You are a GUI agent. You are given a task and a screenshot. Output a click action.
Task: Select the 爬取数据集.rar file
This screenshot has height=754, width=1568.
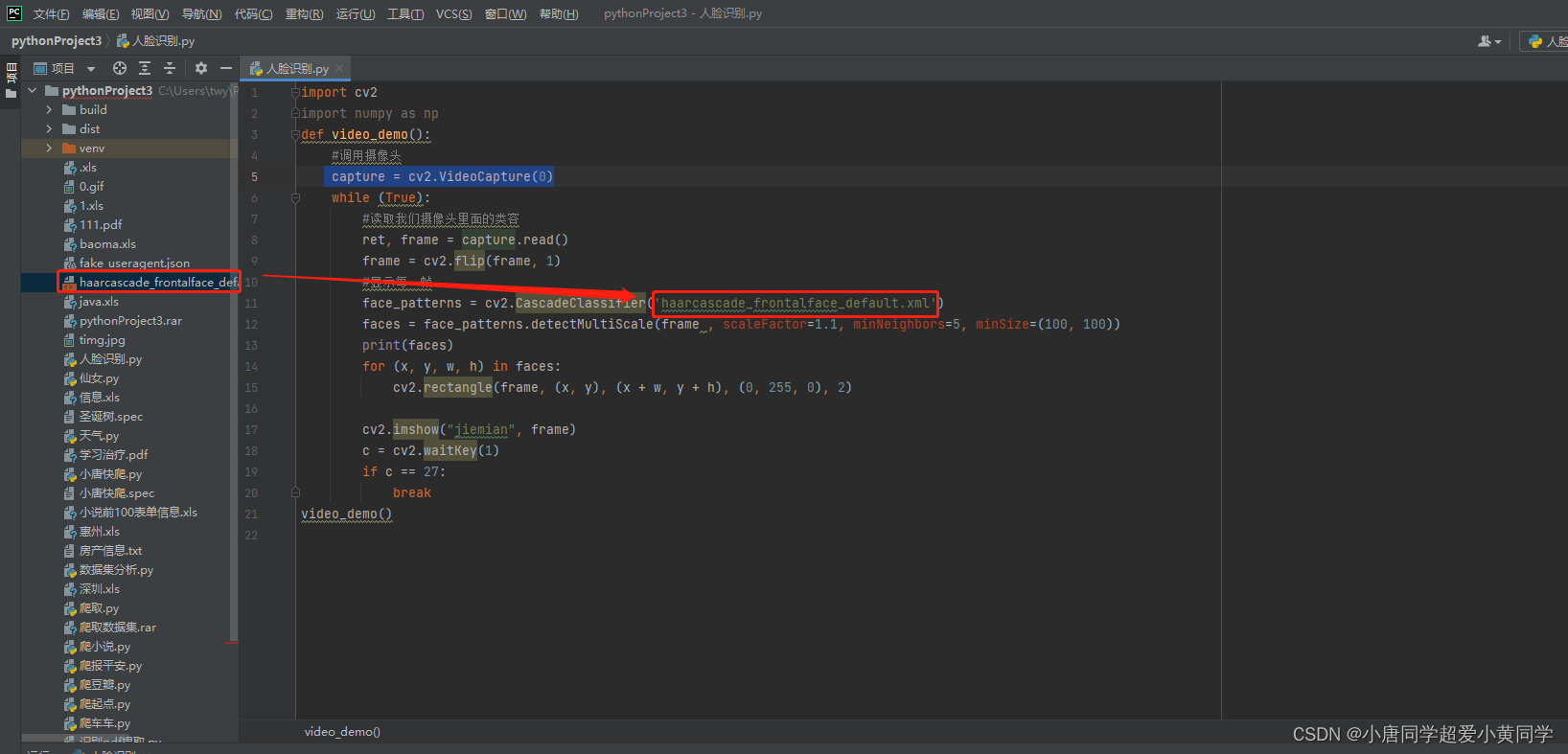(x=129, y=628)
